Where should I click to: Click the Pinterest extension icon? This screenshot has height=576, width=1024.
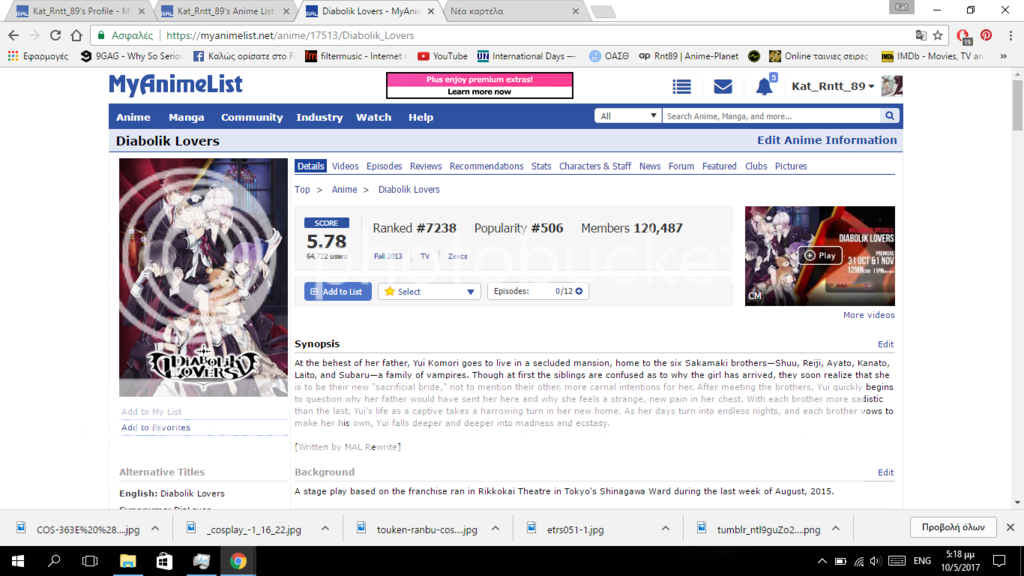[x=986, y=35]
